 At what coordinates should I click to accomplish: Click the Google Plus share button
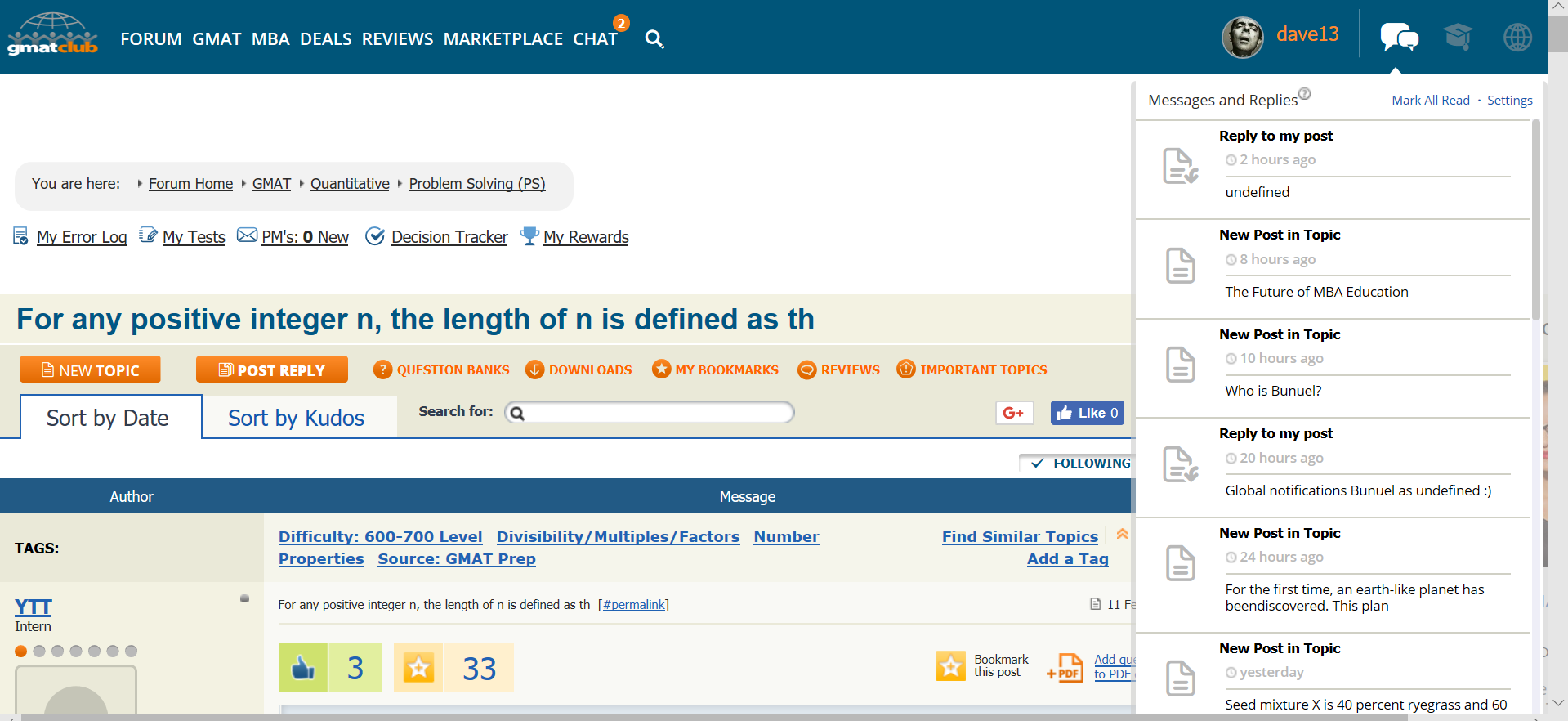click(1014, 413)
